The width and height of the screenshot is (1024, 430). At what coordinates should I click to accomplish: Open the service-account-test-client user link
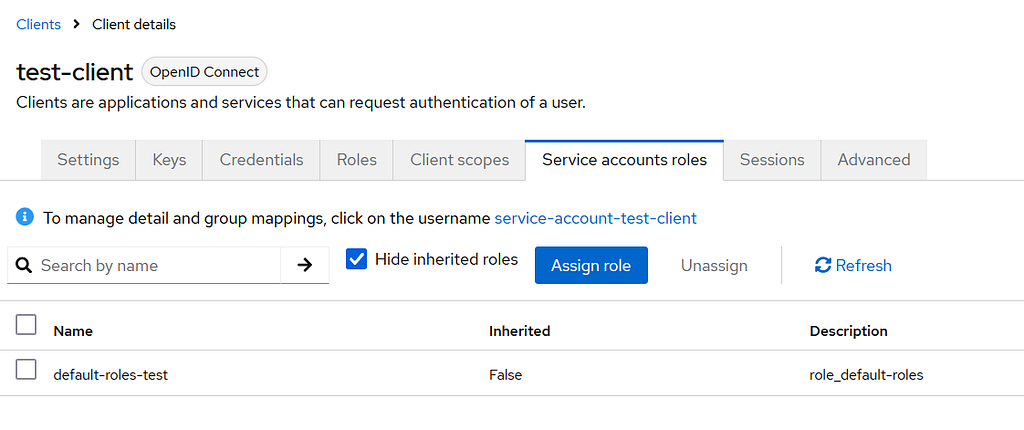click(596, 218)
